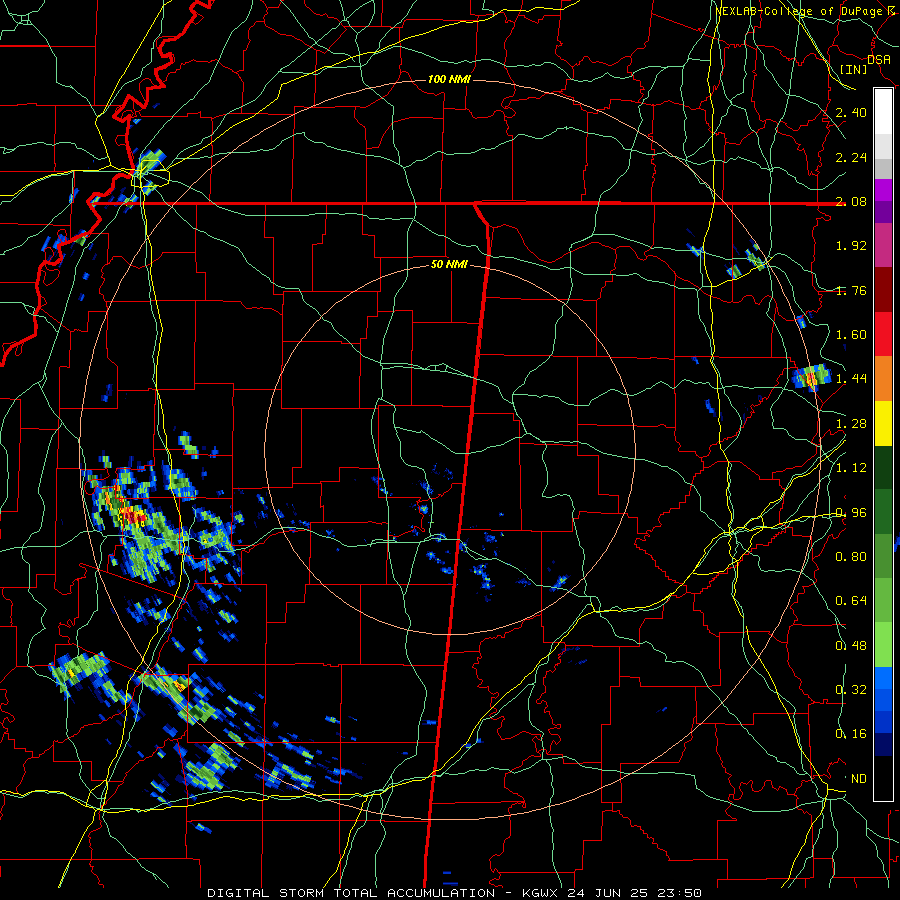Click the [IN] units label
The width and height of the screenshot is (900, 900).
pyautogui.click(x=853, y=69)
